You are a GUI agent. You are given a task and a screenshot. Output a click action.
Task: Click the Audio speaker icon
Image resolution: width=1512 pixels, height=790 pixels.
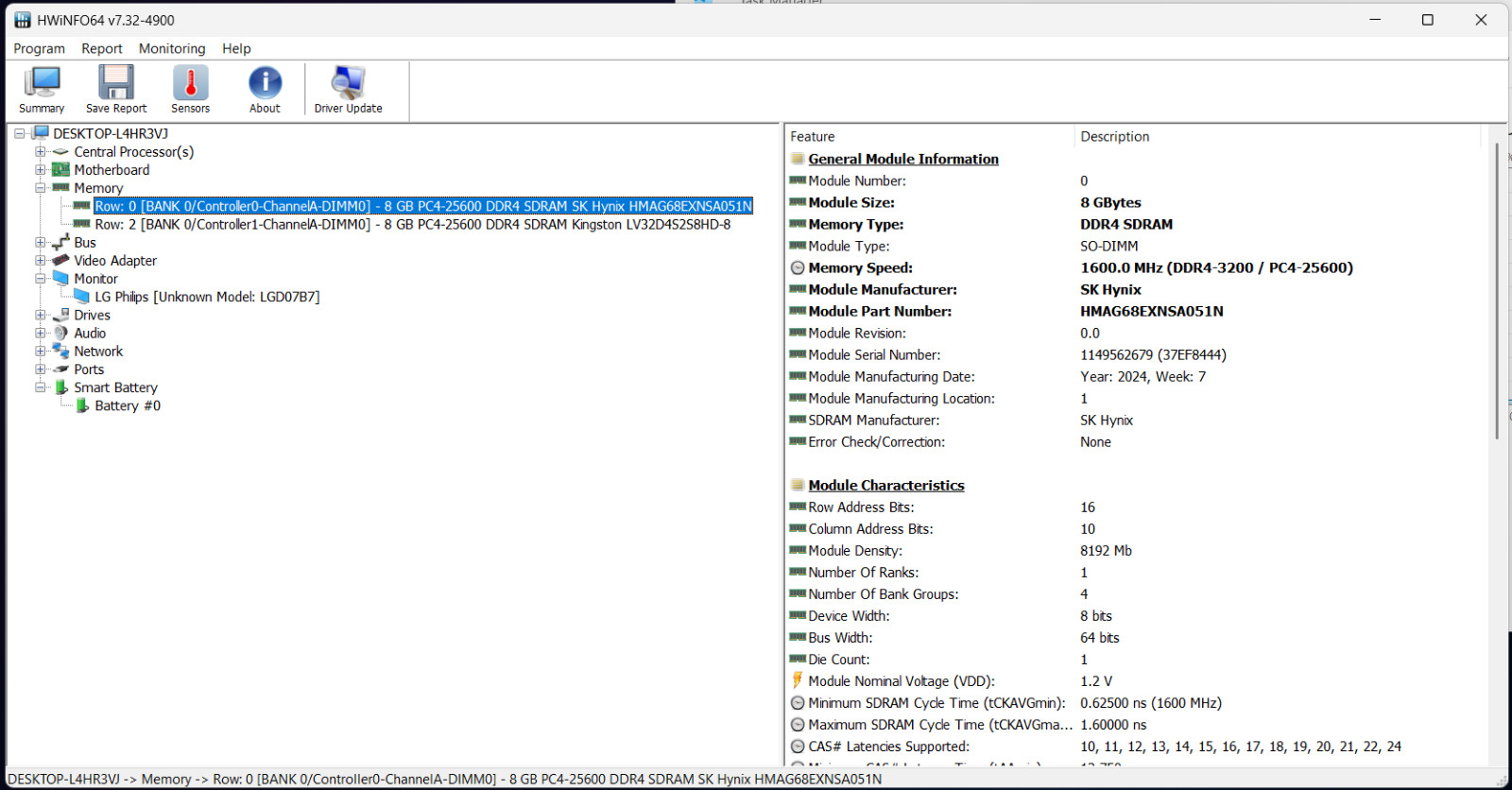[x=60, y=333]
